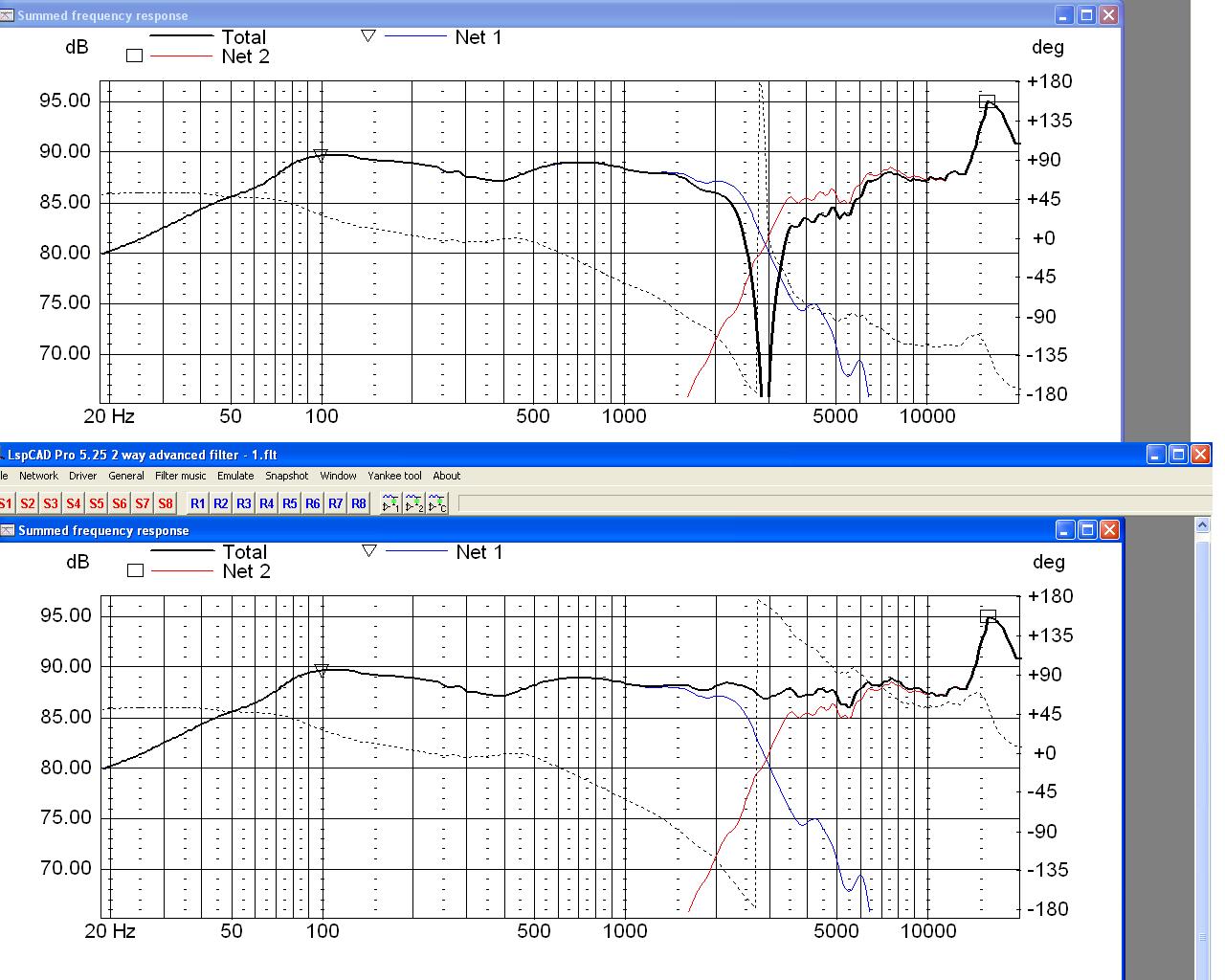The height and width of the screenshot is (980, 1225).
Task: Click Net 1 triangle marker in upper graph legend
Action: pyautogui.click(x=367, y=36)
